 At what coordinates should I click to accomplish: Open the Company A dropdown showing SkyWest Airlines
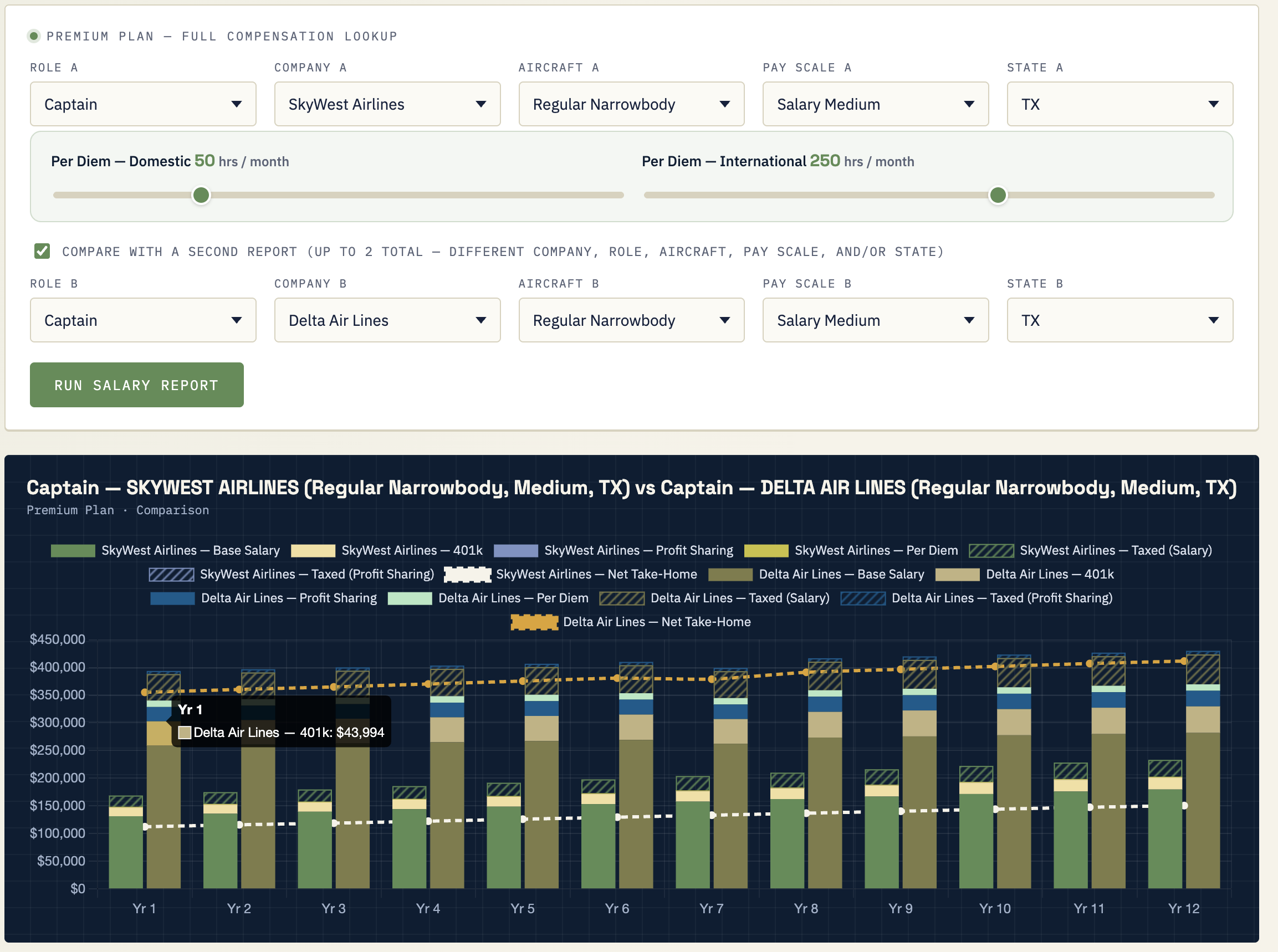(x=387, y=104)
